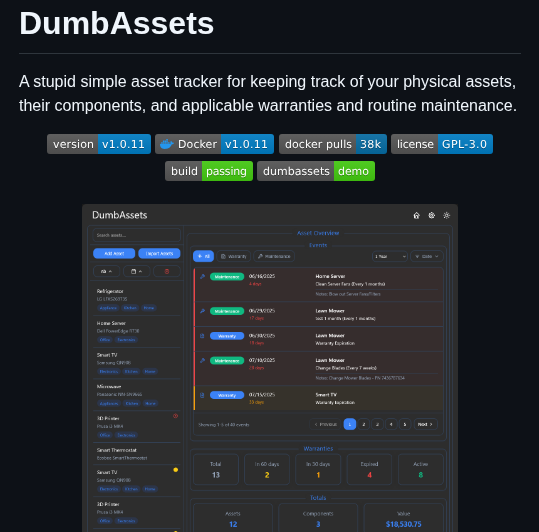Click the Warranty badge on the 07/15/2025 event
This screenshot has height=532, width=539.
tap(227, 395)
